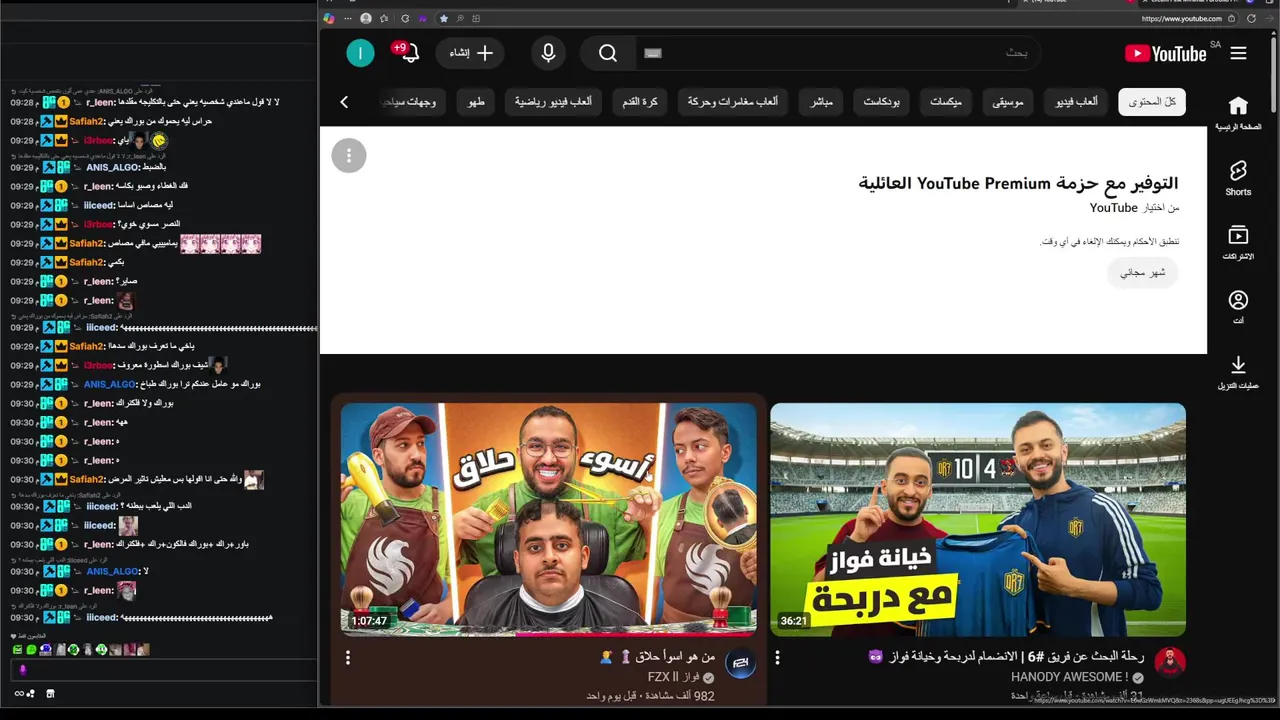Image resolution: width=1280 pixels, height=720 pixels.
Task: Open the YouTube hamburger guide menu
Action: point(1238,53)
